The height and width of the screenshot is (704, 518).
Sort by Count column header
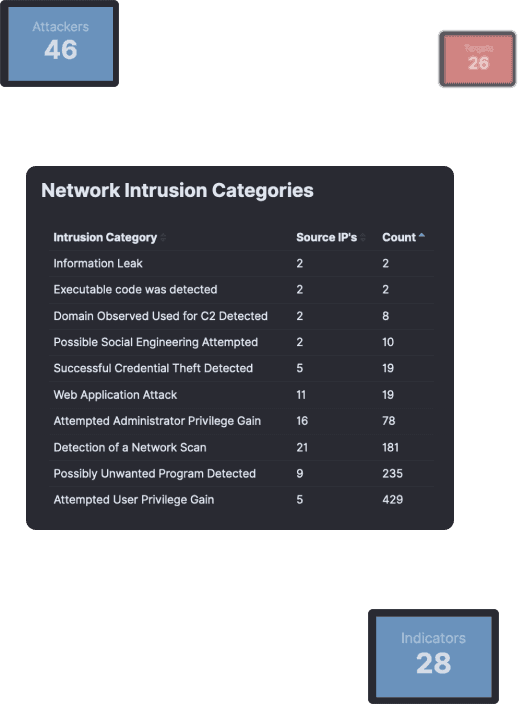coord(399,238)
